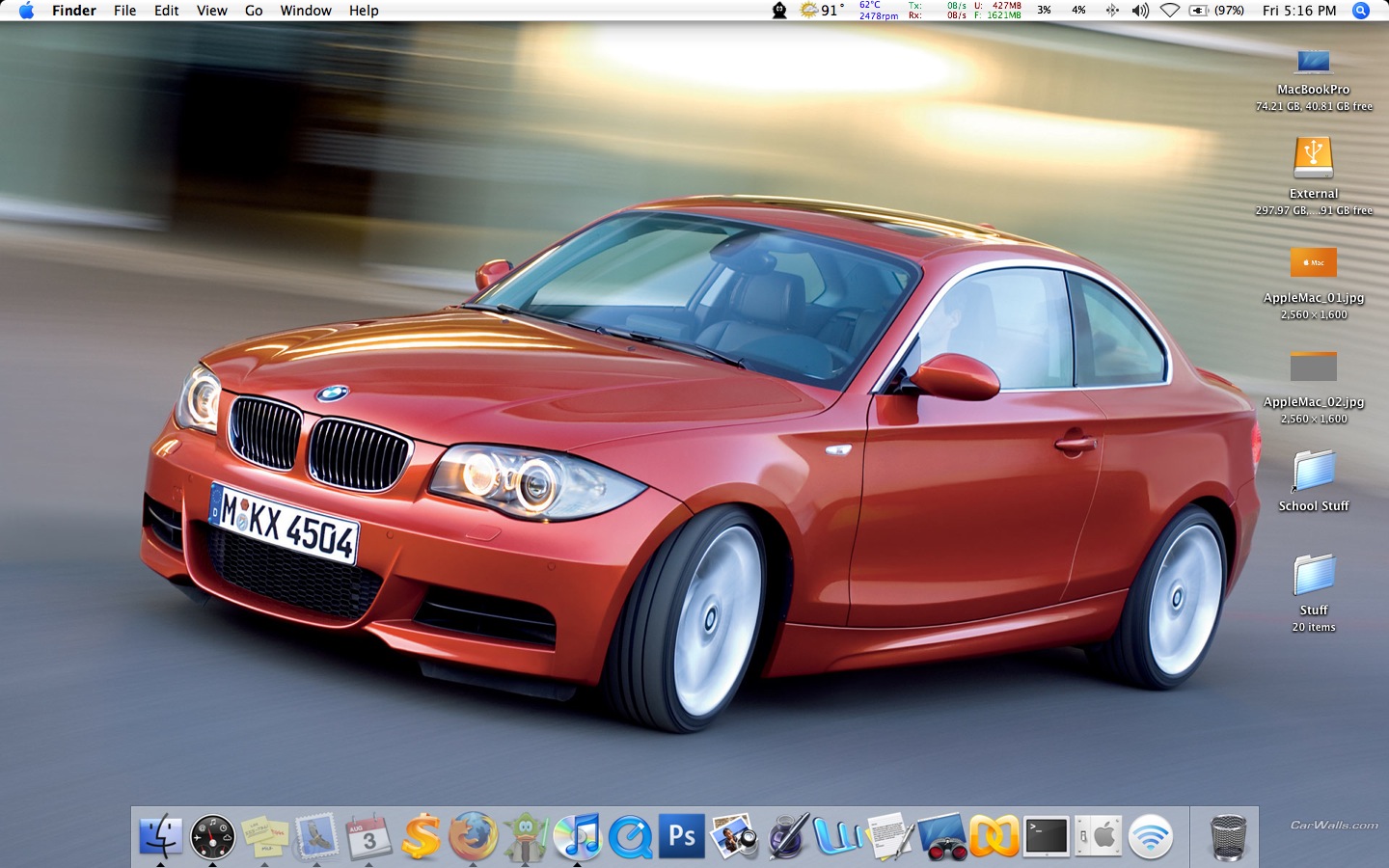The width and height of the screenshot is (1389, 868).
Task: Launch Remote Desktop binoculars icon
Action: 942,836
